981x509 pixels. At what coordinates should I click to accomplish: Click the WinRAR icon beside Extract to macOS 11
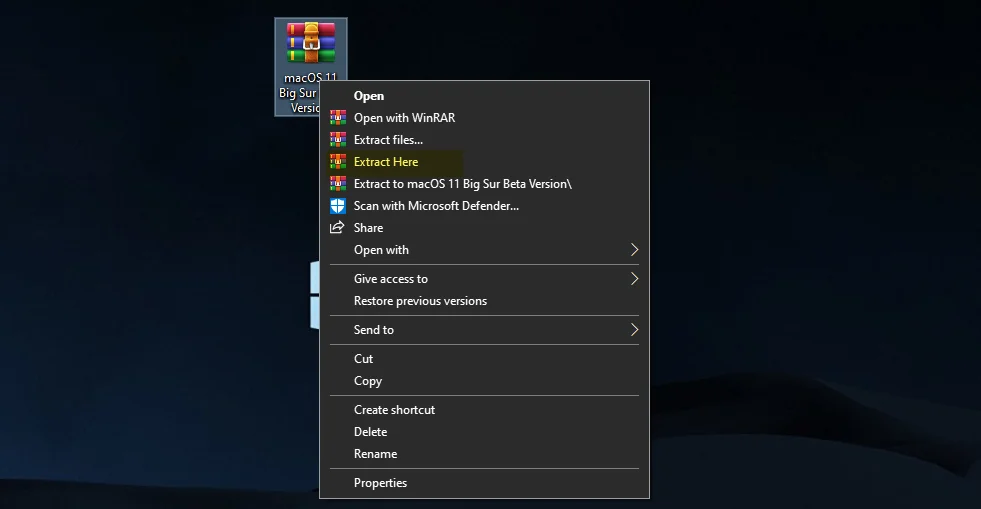[338, 183]
